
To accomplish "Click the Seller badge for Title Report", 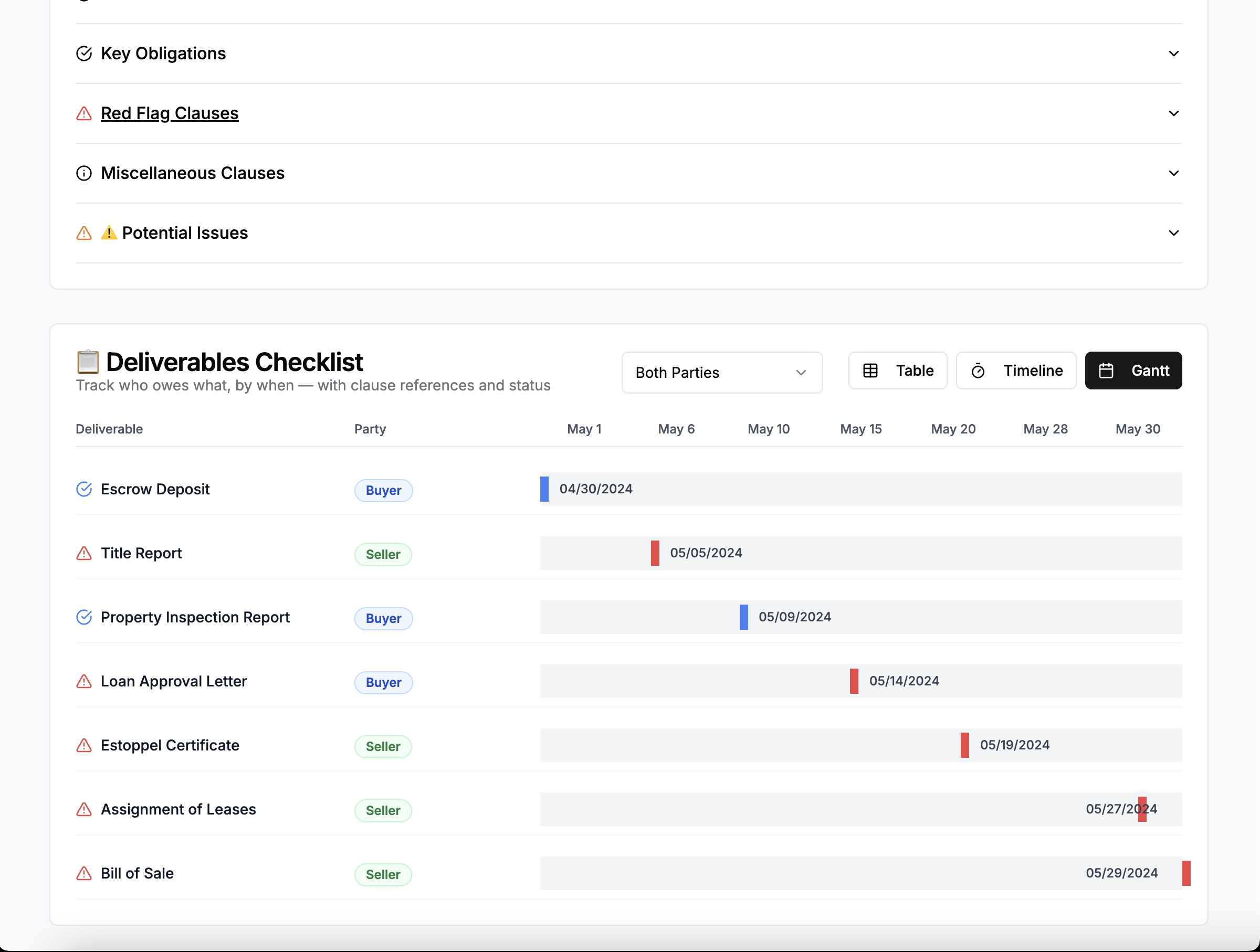I will pyautogui.click(x=382, y=554).
